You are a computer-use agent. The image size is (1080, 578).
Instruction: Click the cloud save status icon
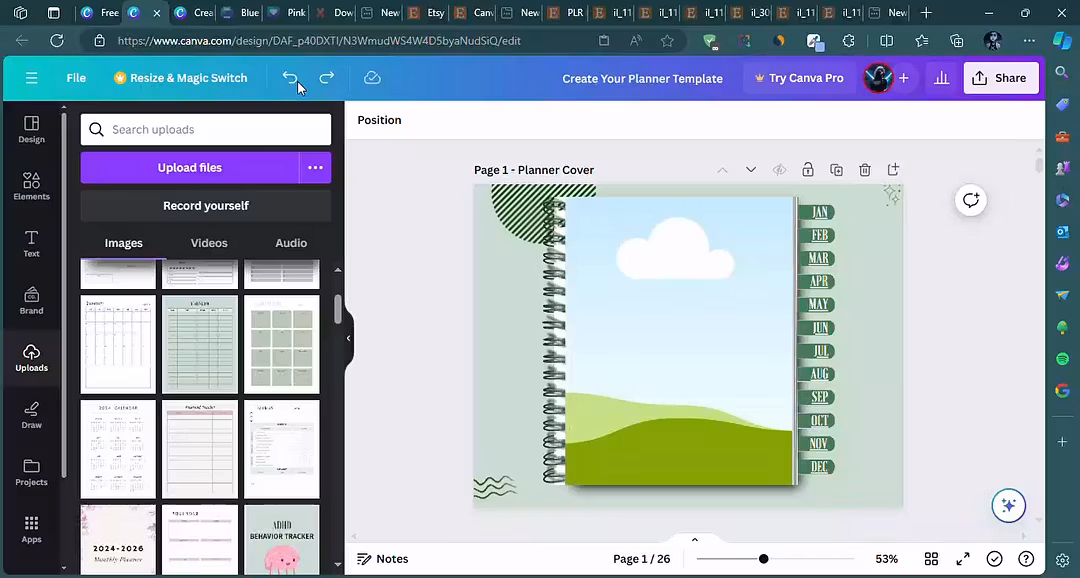tap(372, 78)
